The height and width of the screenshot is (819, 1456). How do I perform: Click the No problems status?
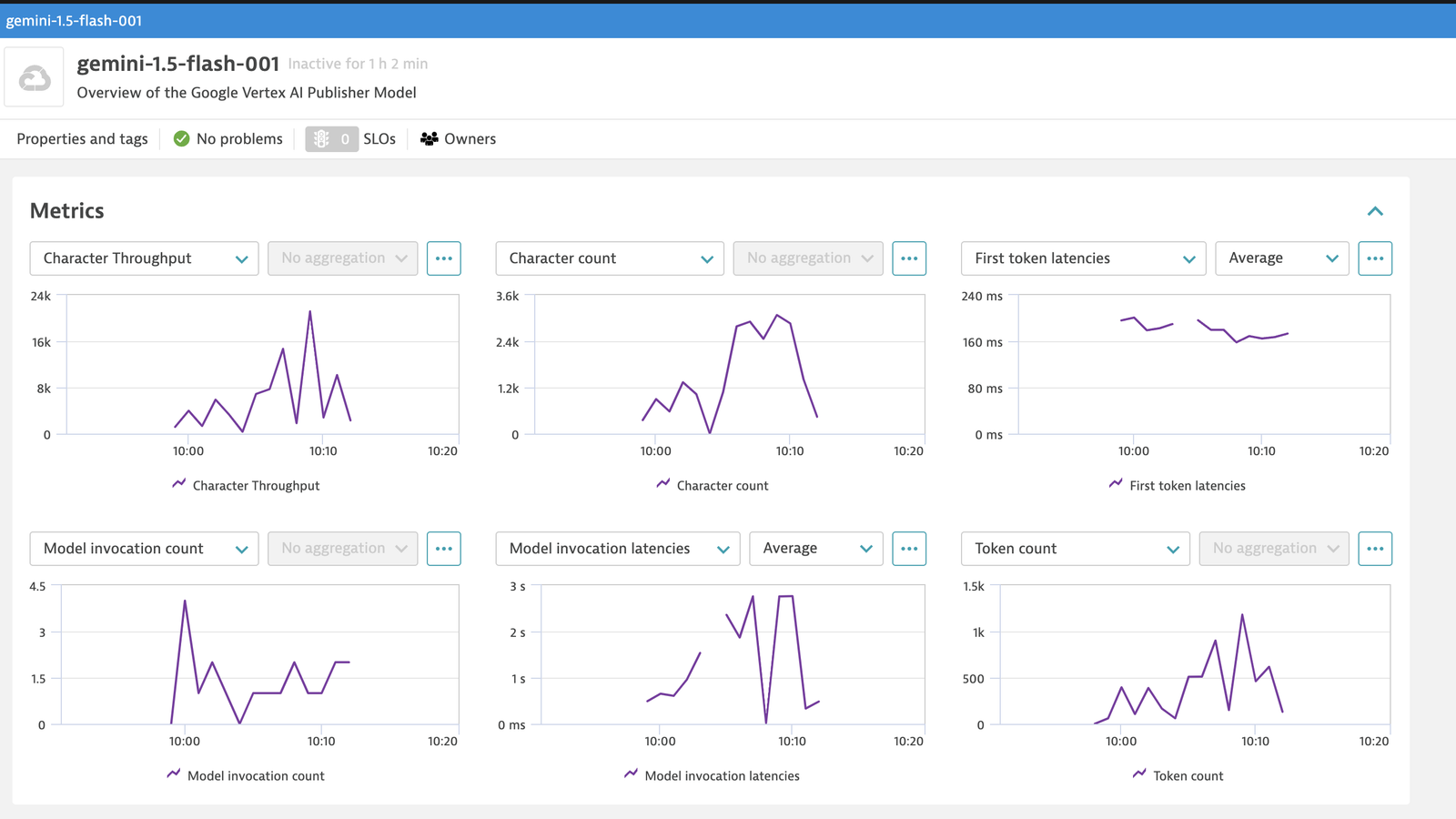click(x=227, y=139)
